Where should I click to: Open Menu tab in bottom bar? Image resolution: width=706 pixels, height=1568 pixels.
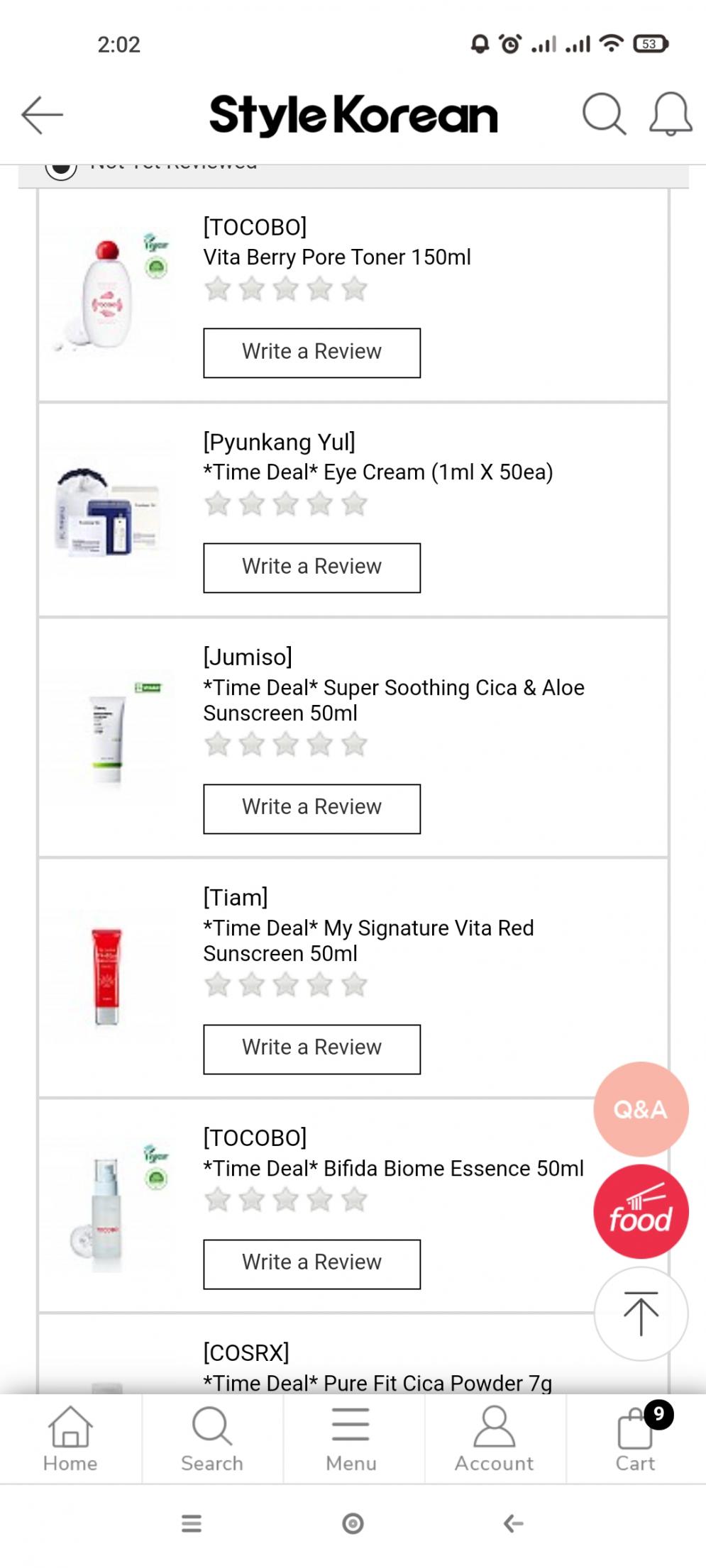pos(351,1440)
